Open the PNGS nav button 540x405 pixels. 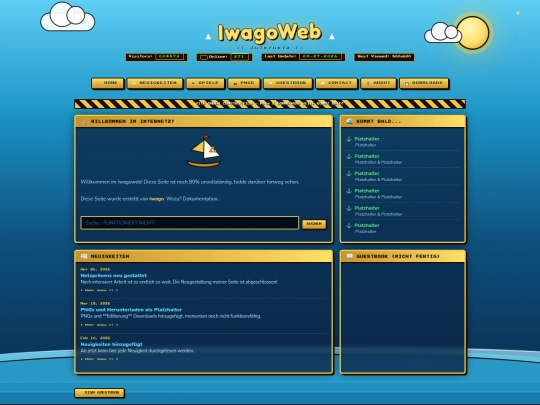point(244,83)
